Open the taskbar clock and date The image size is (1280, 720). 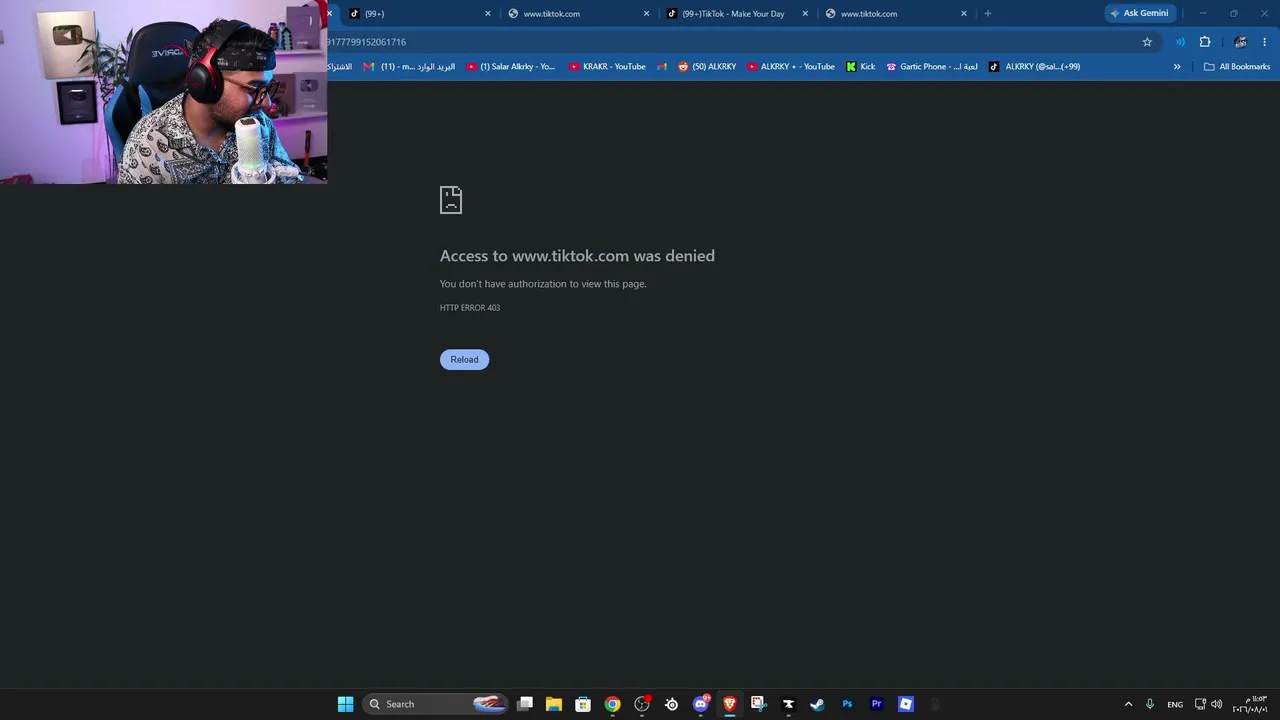click(1250, 704)
